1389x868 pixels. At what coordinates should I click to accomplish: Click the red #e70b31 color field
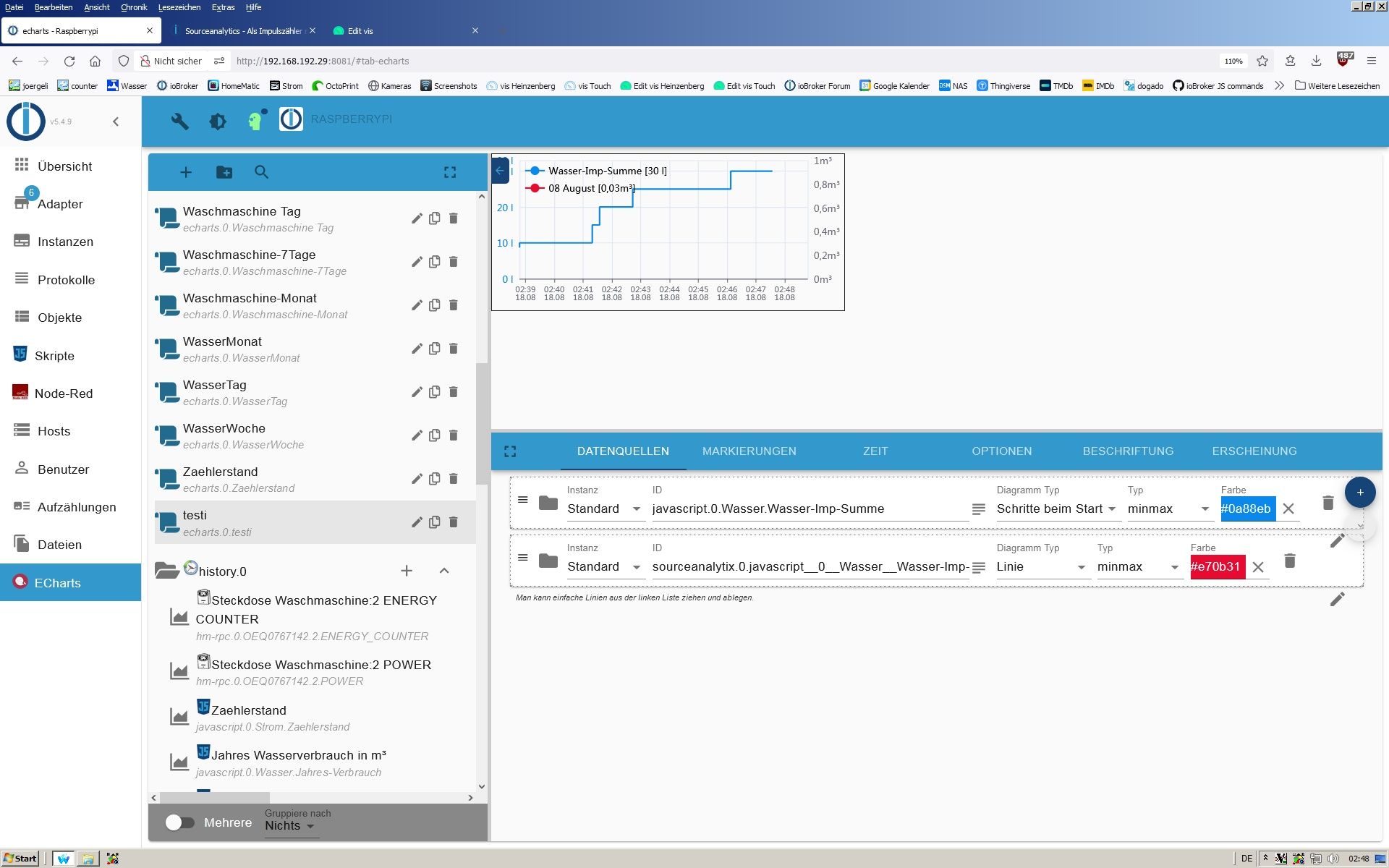pos(1216,567)
